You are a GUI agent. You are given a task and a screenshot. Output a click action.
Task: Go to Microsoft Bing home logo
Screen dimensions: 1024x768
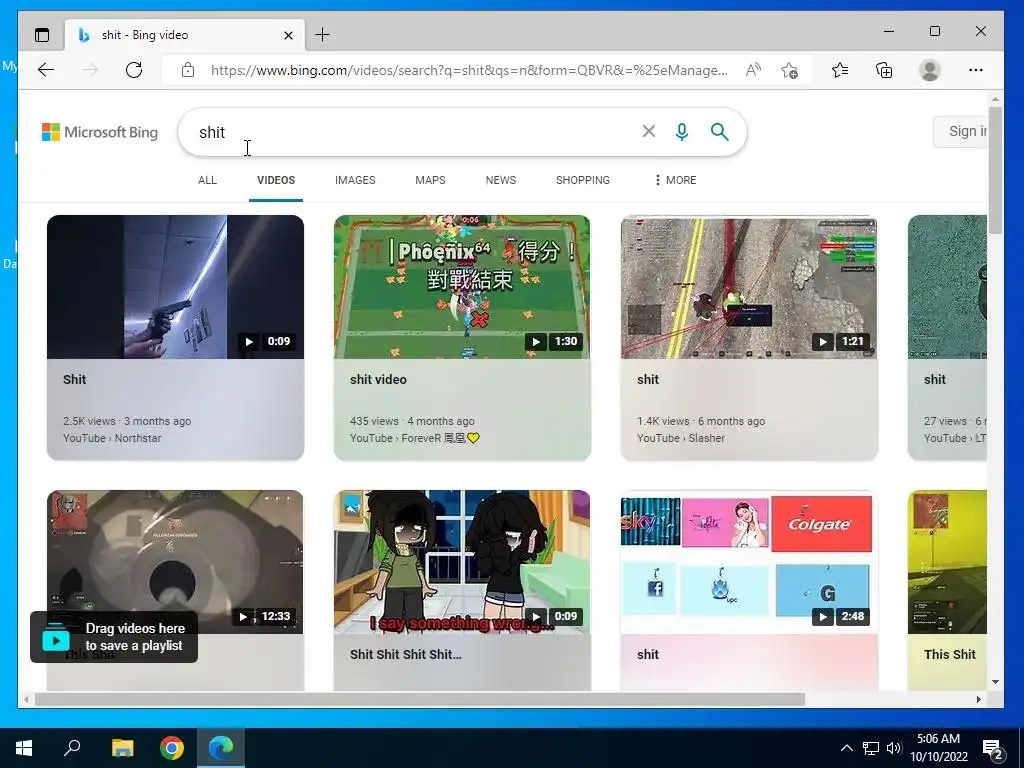(100, 132)
